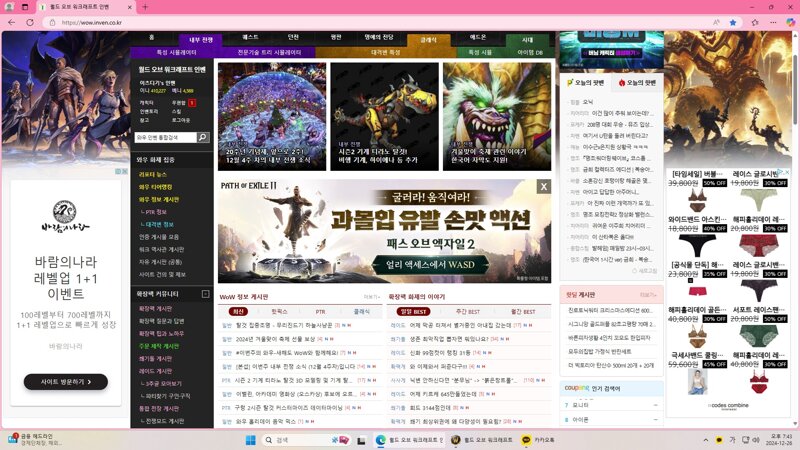Click the red mailbox count badge
Screen dimensions: 800x450
point(192,103)
